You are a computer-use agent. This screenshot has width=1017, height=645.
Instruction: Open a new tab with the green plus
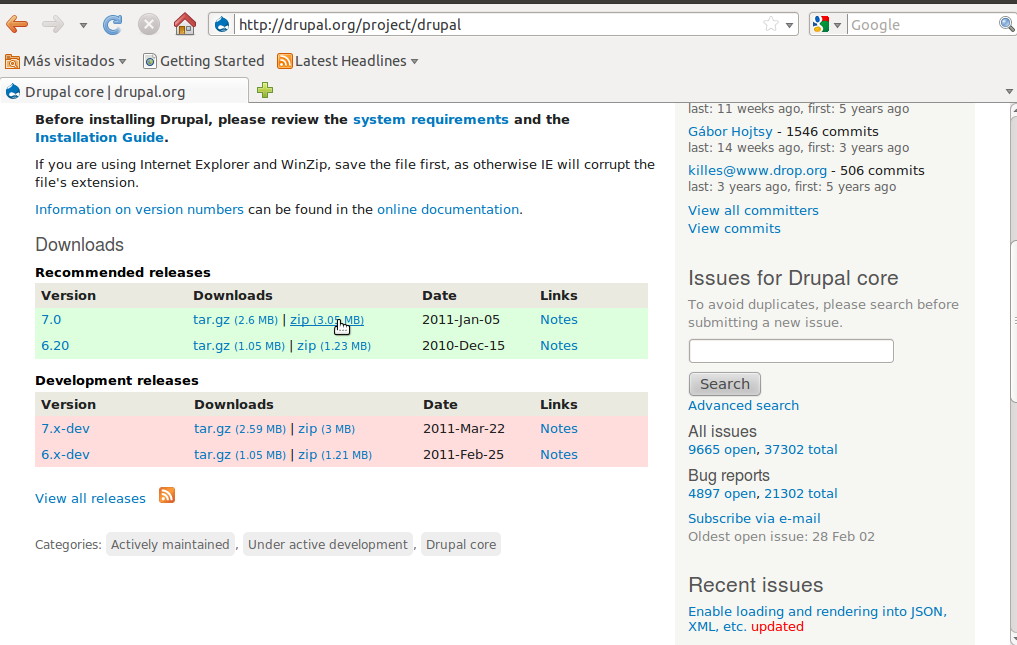[264, 89]
